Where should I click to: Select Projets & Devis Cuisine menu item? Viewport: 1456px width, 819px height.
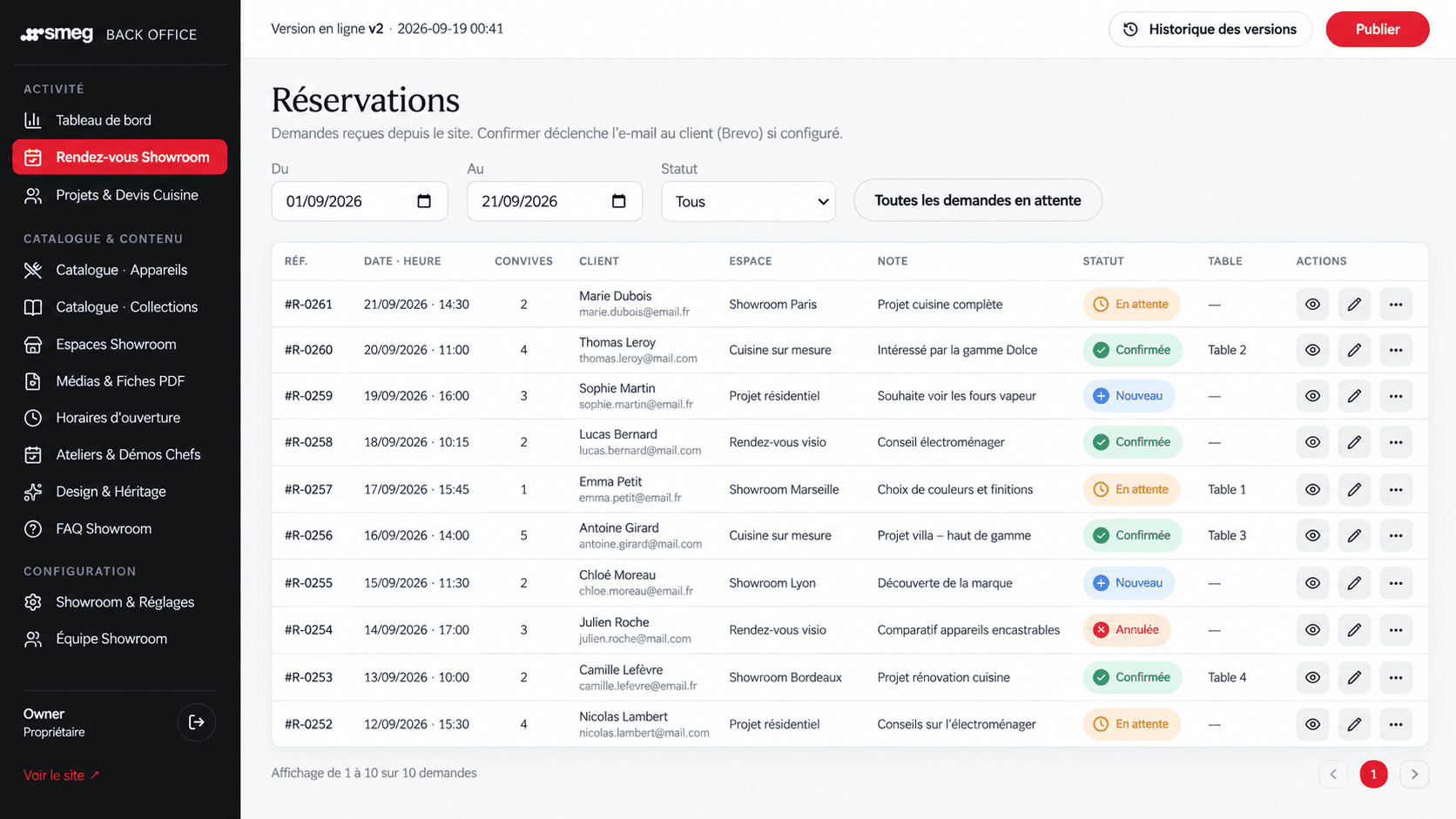120,195
